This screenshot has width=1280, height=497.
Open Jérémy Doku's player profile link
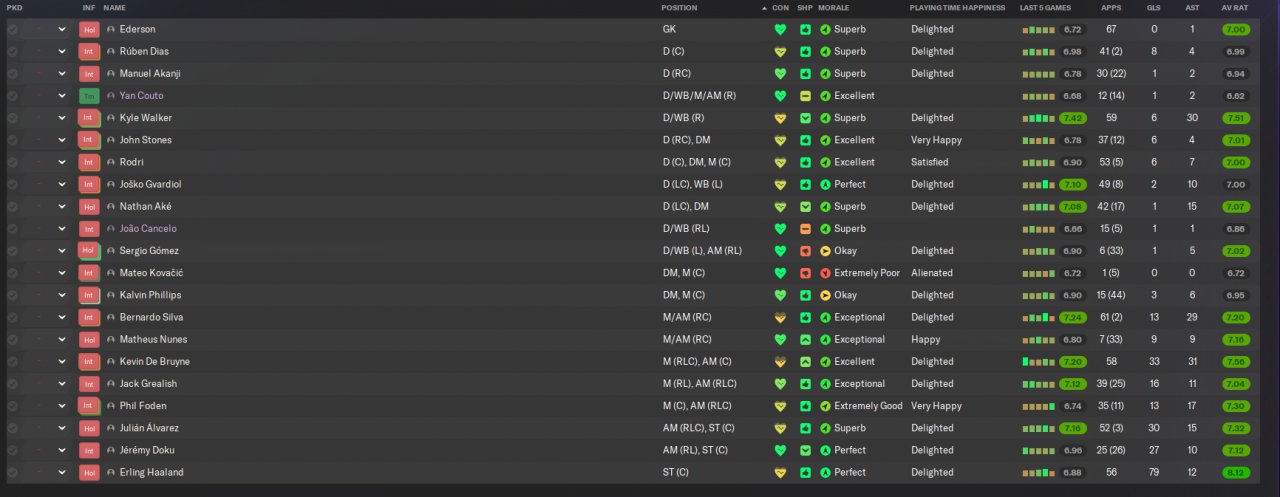(147, 450)
